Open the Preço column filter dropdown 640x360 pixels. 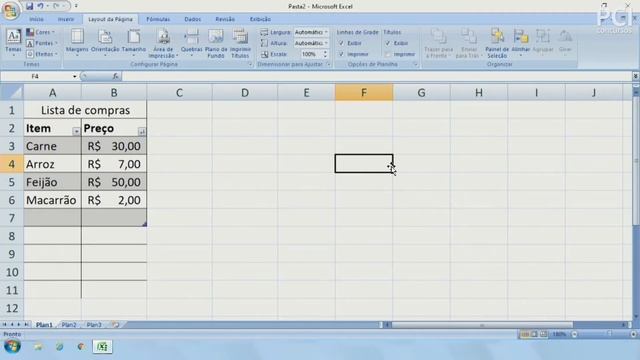pos(141,131)
